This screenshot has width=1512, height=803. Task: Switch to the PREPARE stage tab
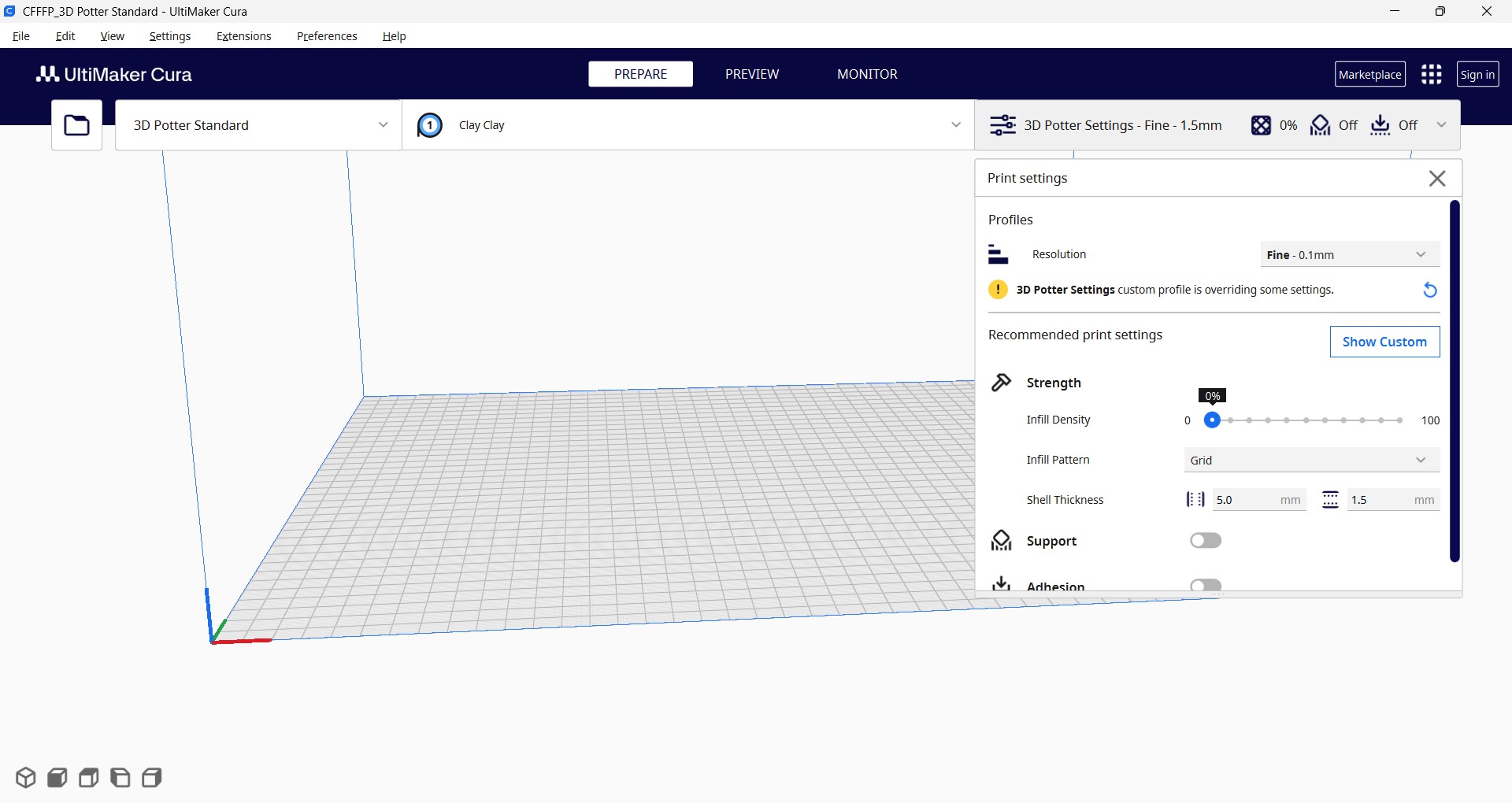pyautogui.click(x=641, y=74)
